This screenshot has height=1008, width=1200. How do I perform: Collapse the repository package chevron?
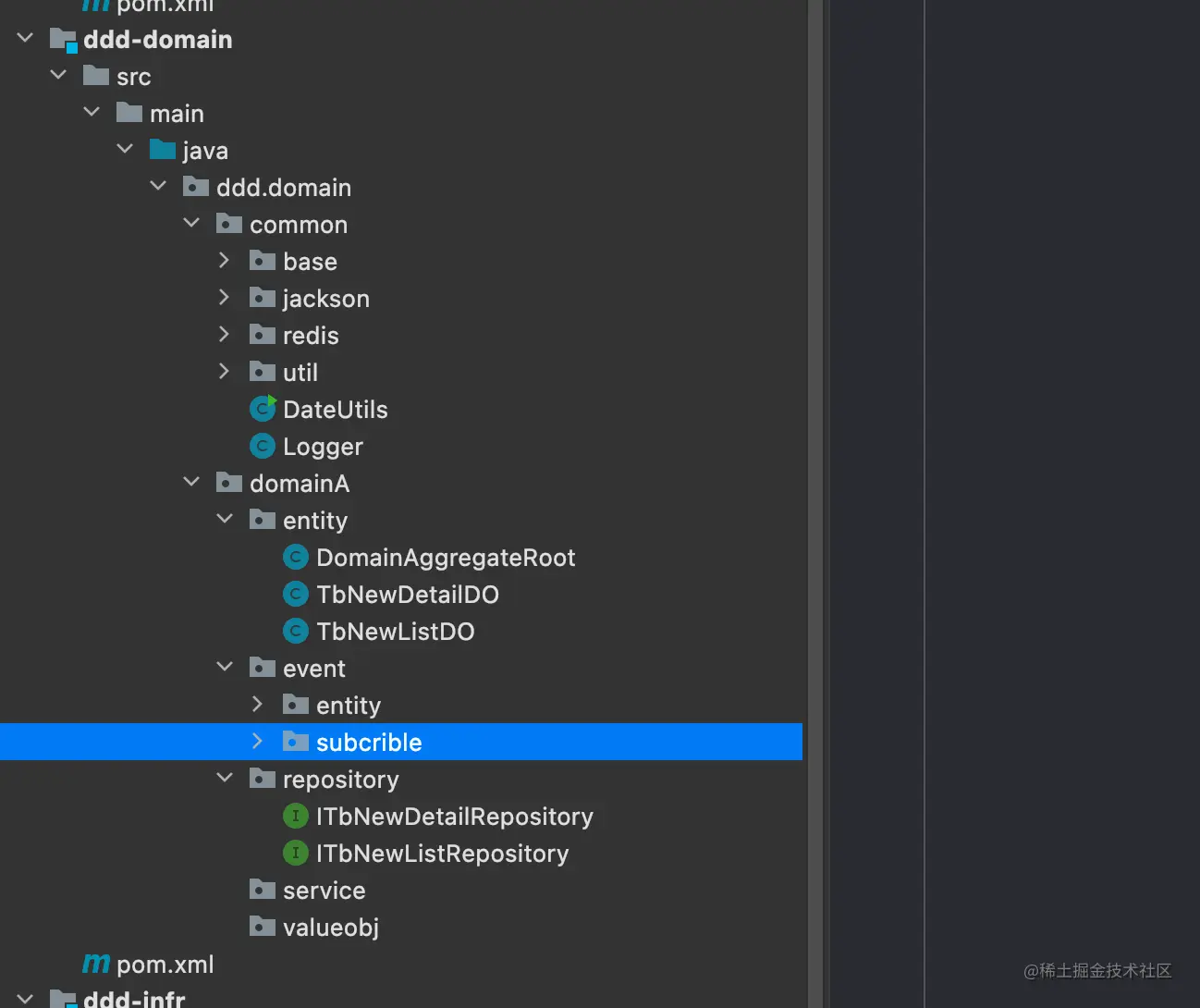coord(226,778)
